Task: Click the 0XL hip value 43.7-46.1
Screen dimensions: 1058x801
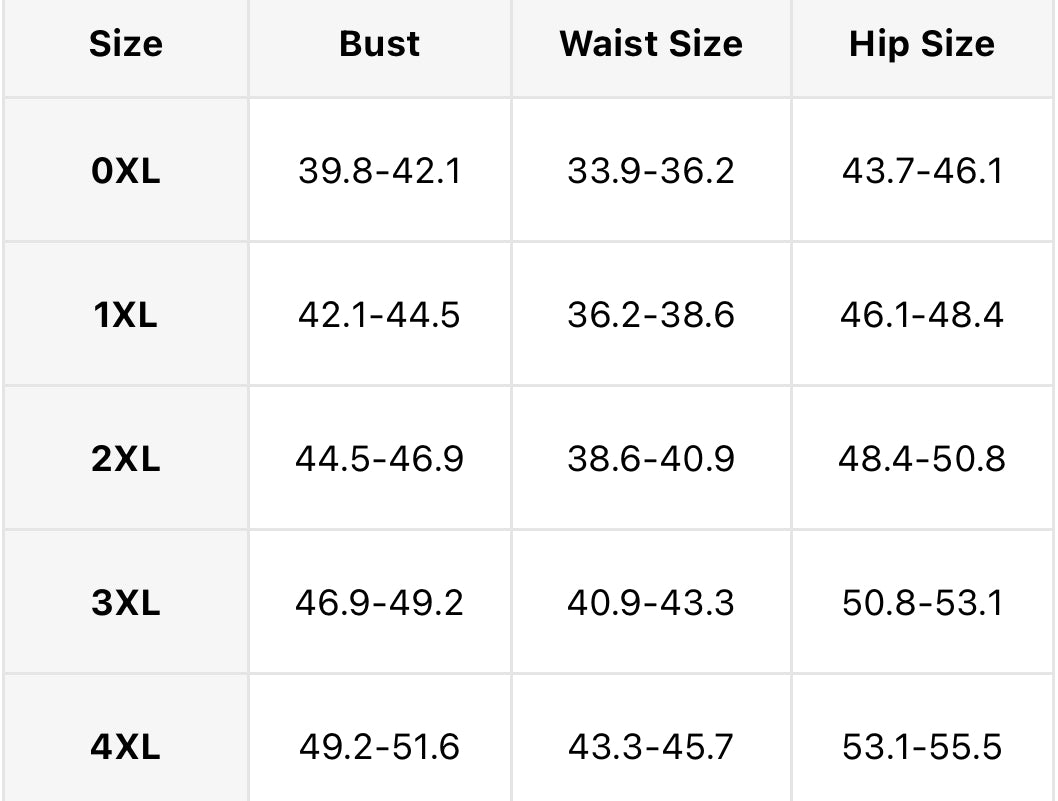Action: [x=922, y=171]
